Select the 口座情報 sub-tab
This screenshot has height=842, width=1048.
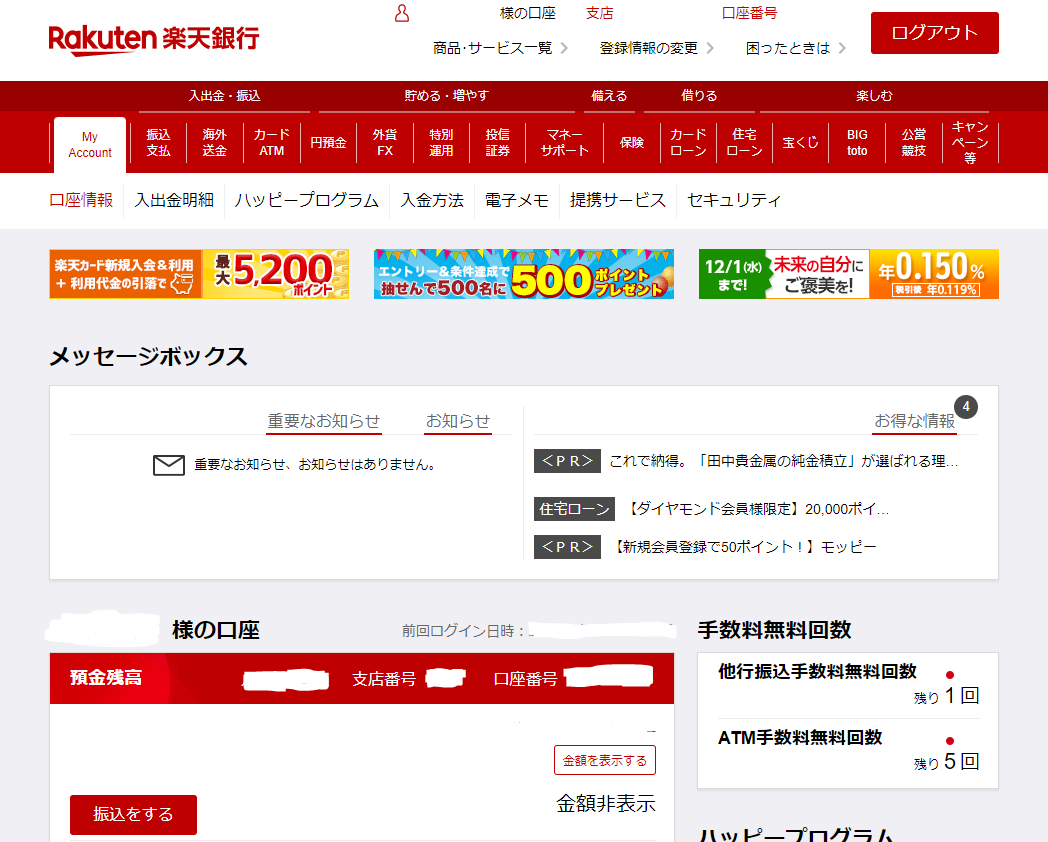(82, 200)
